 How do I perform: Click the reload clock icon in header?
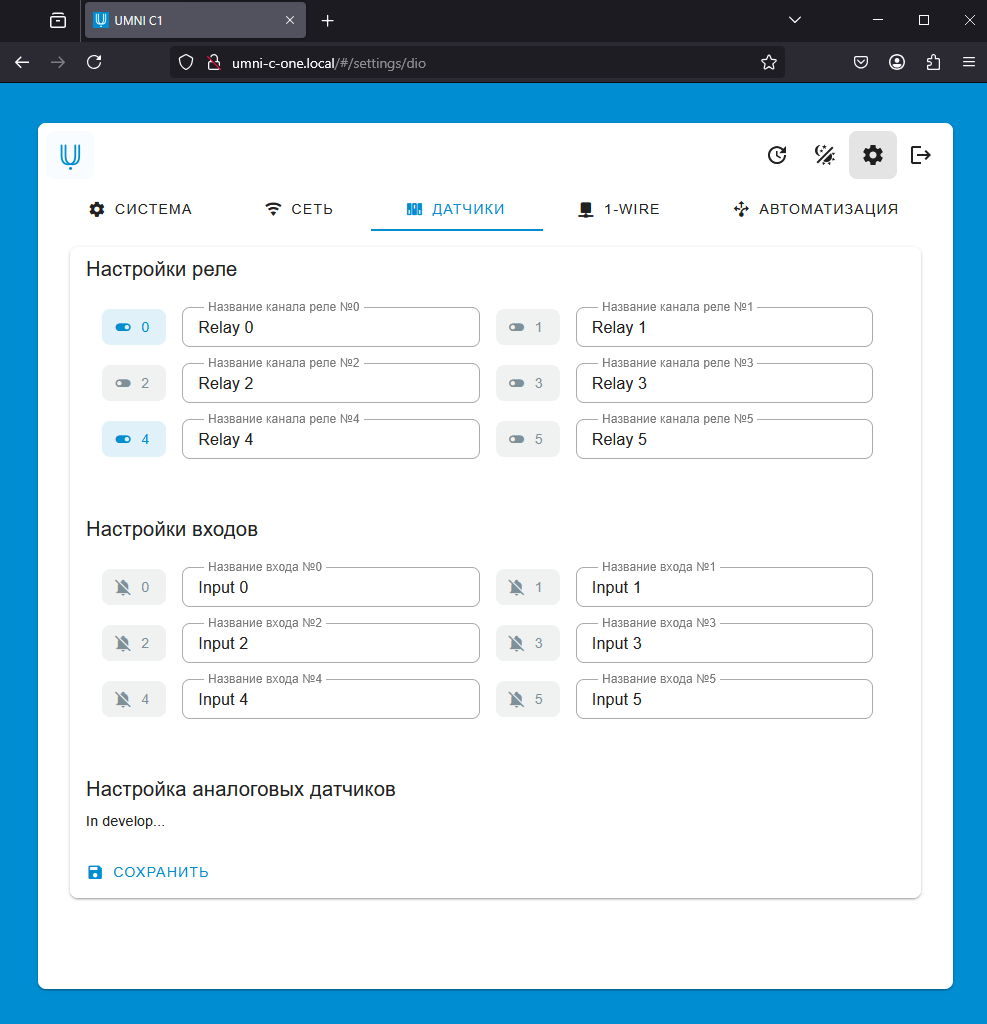tap(777, 155)
